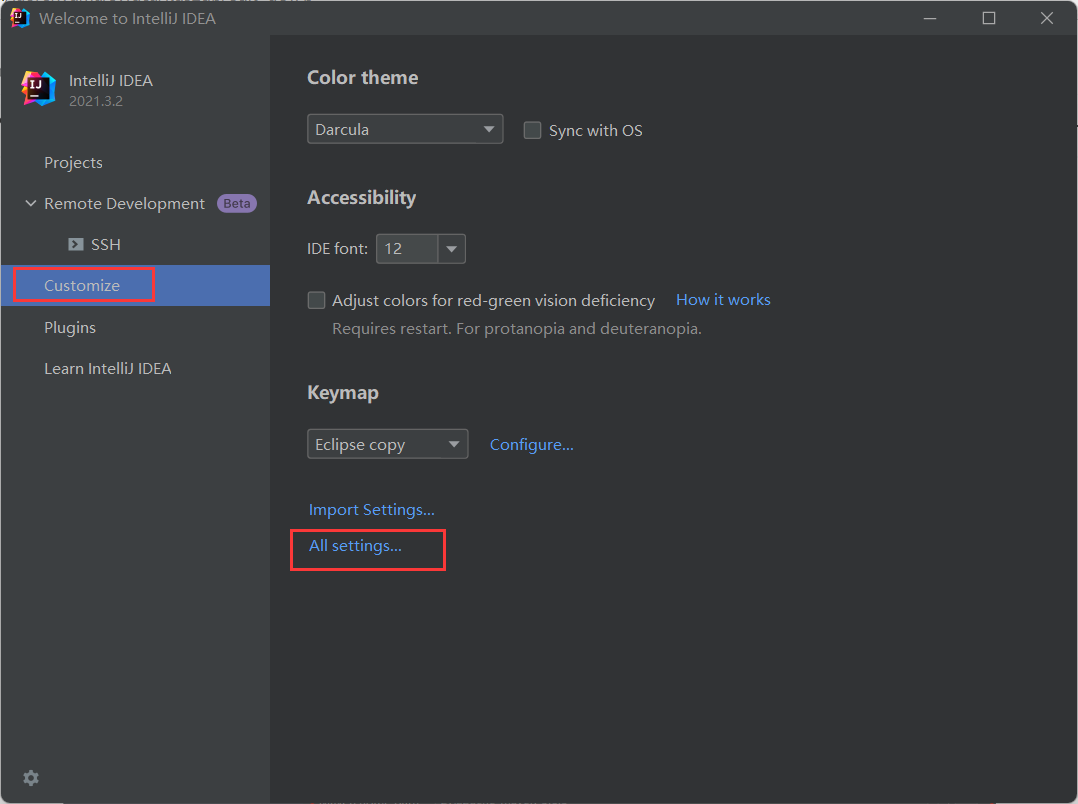Open the settings gear icon at bottom-left
The width and height of the screenshot is (1078, 804).
pyautogui.click(x=31, y=778)
